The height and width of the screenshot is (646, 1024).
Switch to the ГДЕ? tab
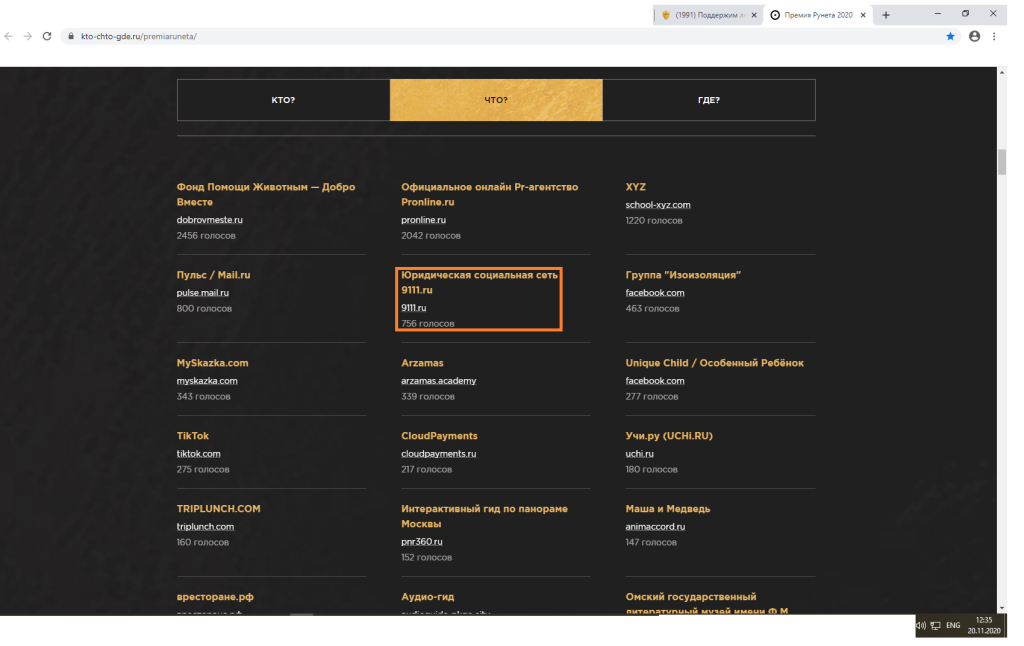(709, 100)
